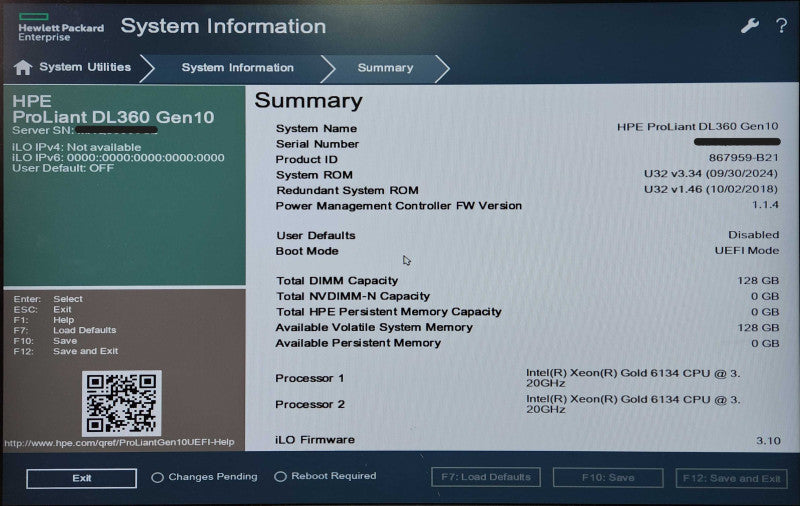Select Power Management Controller FW Version label
This screenshot has height=506, width=800.
coord(398,206)
